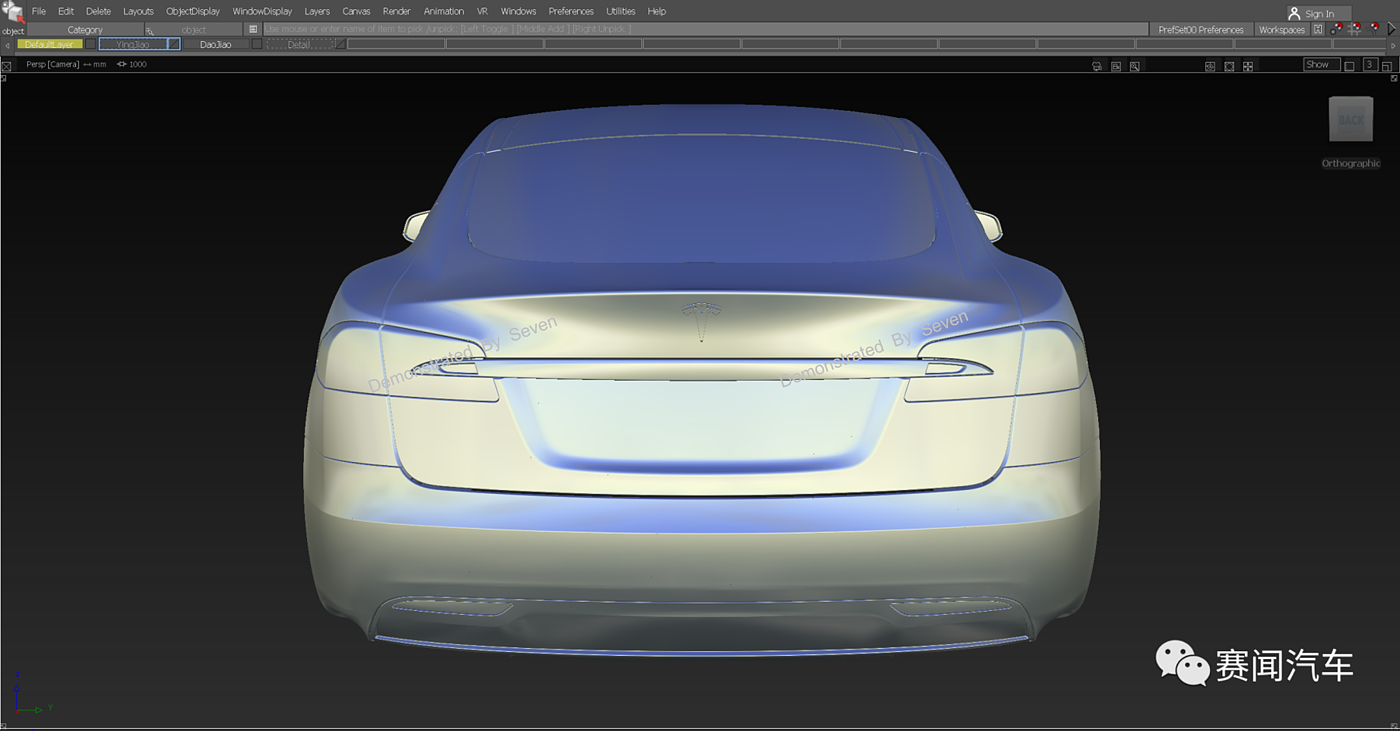The height and width of the screenshot is (731, 1400).
Task: Toggle the grid snap magnet icon
Action: [x=1355, y=29]
